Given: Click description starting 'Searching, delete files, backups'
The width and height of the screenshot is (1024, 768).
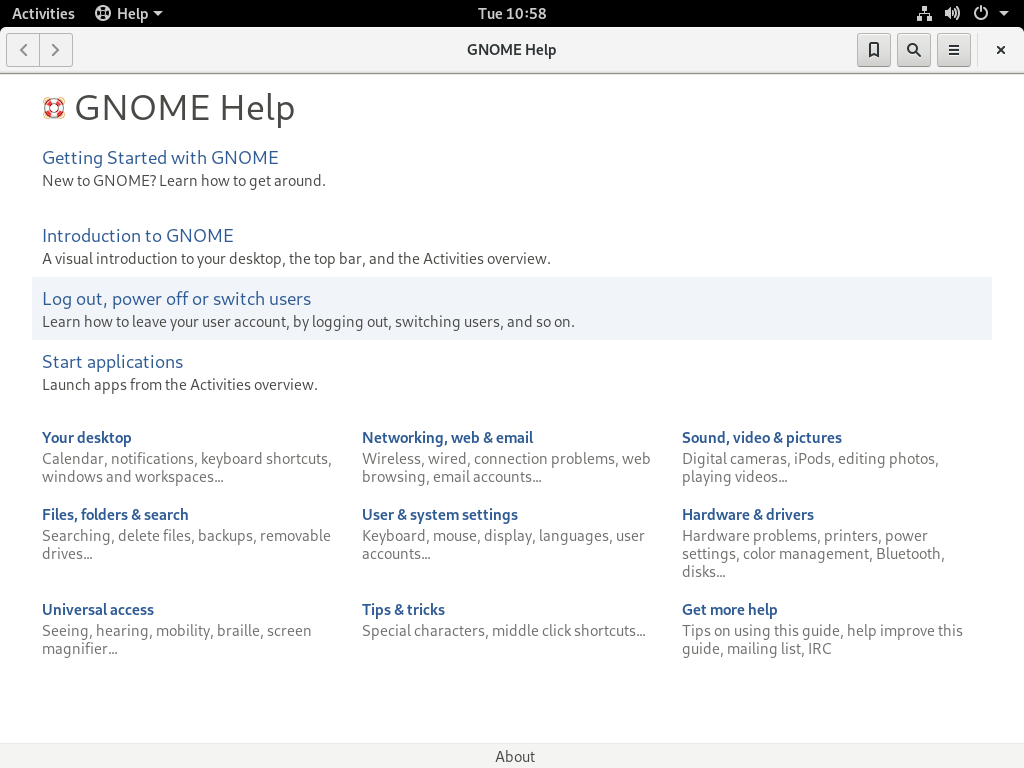Looking at the screenshot, I should click(186, 545).
